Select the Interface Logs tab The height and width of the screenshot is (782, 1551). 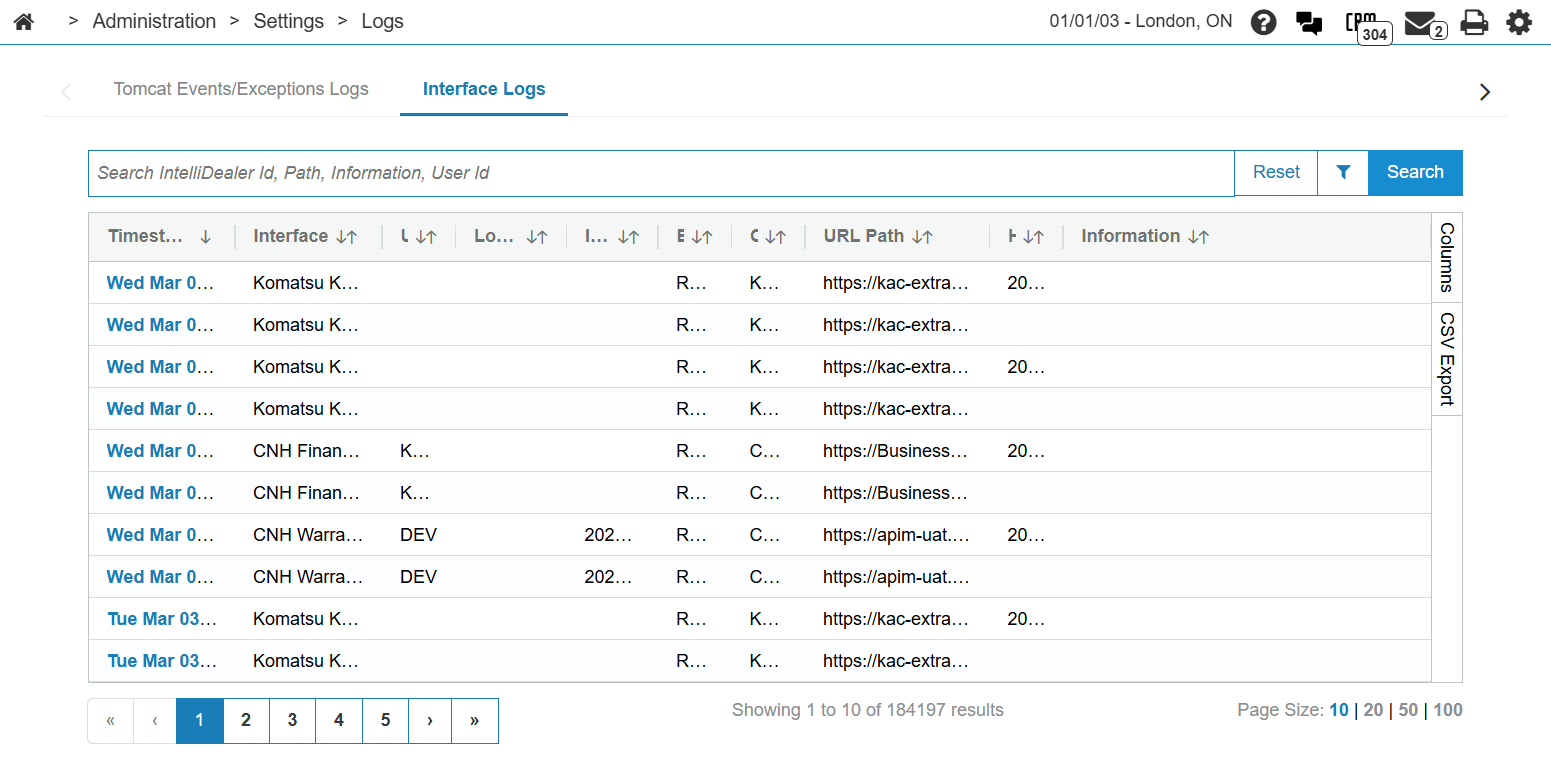tap(484, 89)
